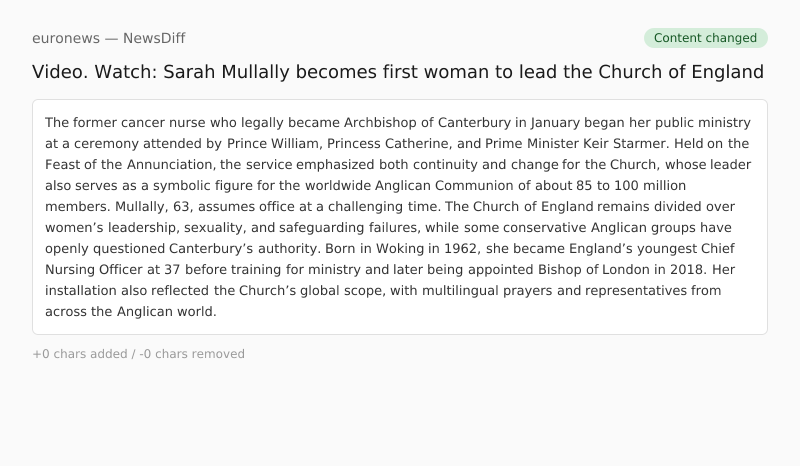Click the chars added and removed summary
The image size is (800, 466).
[x=138, y=354]
